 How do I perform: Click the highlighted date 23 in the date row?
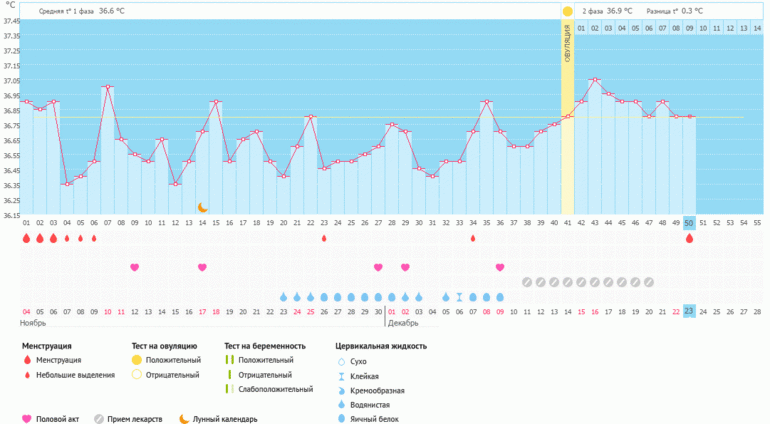click(x=689, y=311)
